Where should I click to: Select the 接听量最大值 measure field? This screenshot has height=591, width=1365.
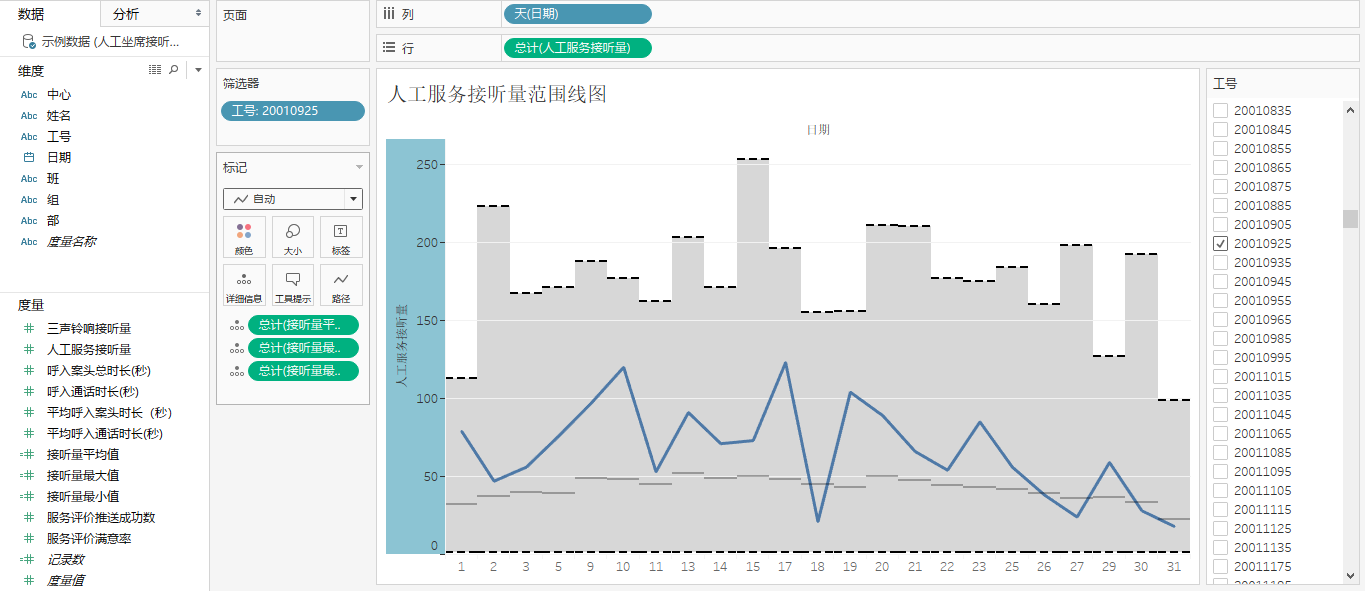83,476
